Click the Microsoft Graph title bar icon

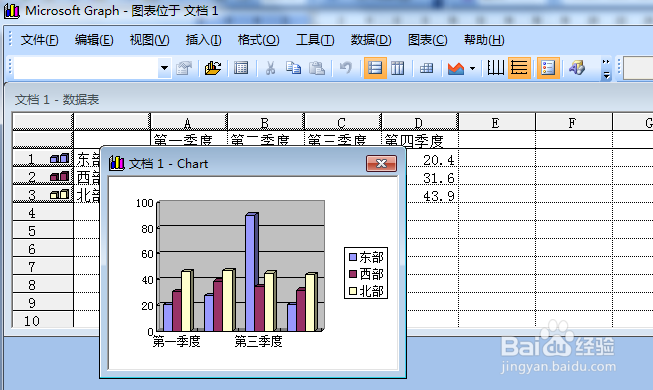click(12, 11)
